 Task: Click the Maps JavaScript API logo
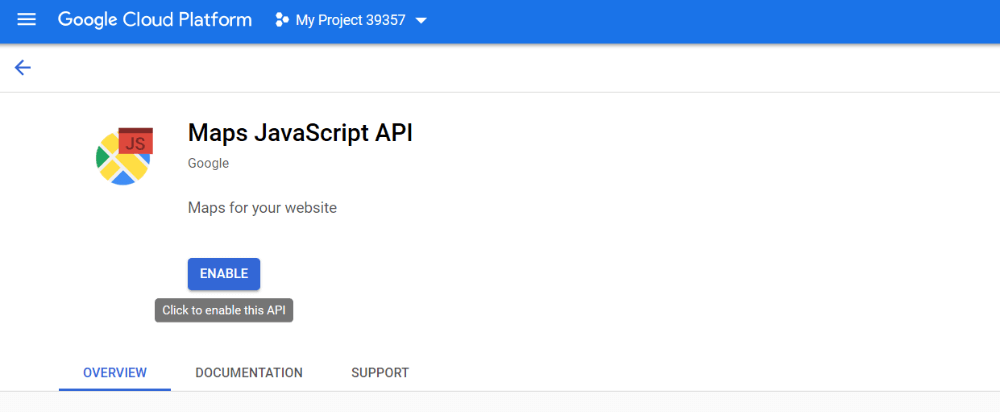(x=124, y=156)
